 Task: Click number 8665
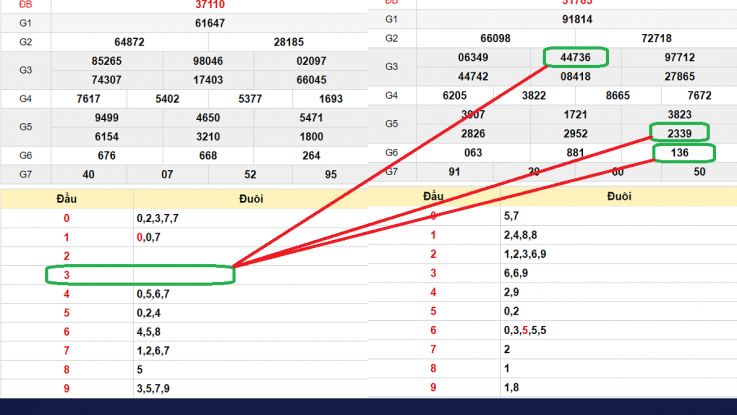(x=617, y=95)
